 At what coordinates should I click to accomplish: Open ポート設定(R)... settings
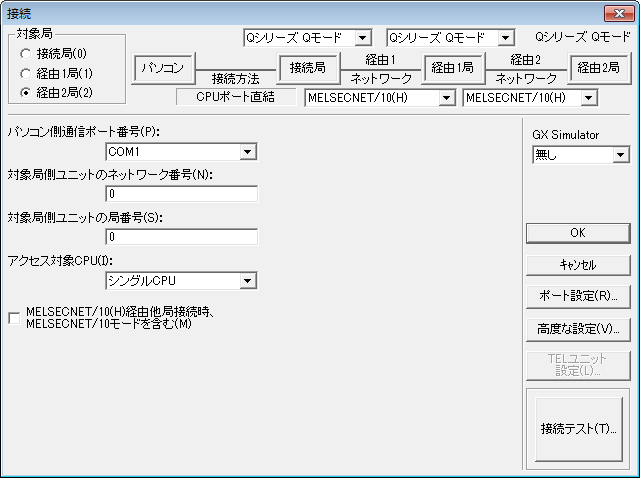pyautogui.click(x=578, y=296)
